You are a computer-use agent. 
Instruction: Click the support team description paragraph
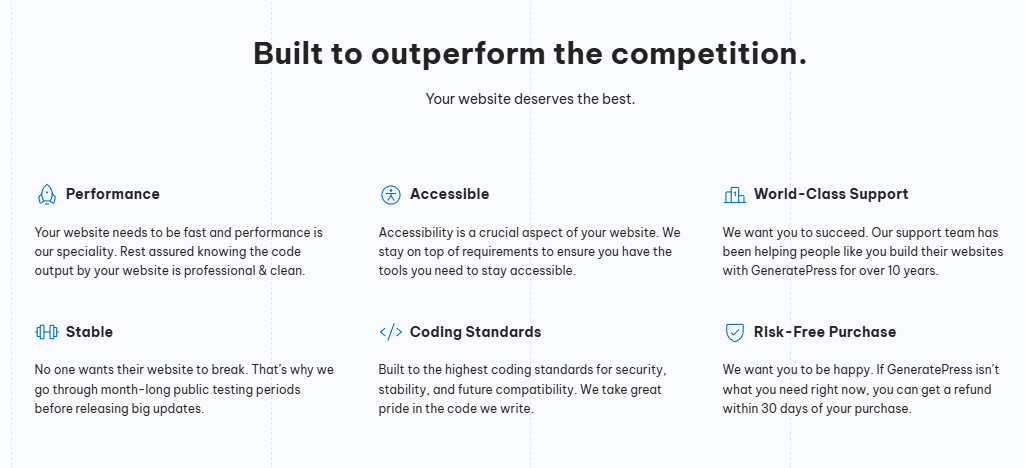[x=862, y=251]
